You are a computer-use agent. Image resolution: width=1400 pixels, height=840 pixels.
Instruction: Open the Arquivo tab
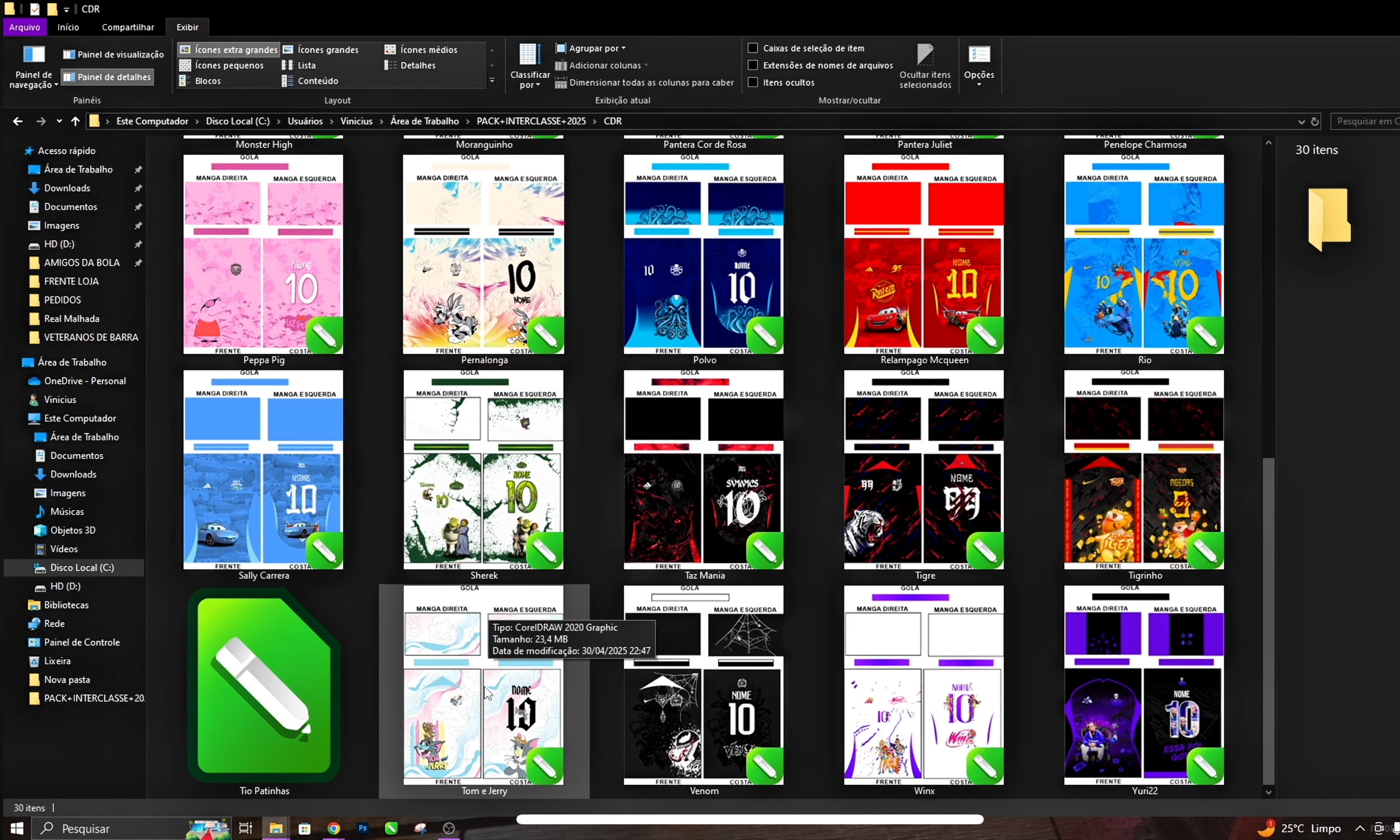click(25, 27)
